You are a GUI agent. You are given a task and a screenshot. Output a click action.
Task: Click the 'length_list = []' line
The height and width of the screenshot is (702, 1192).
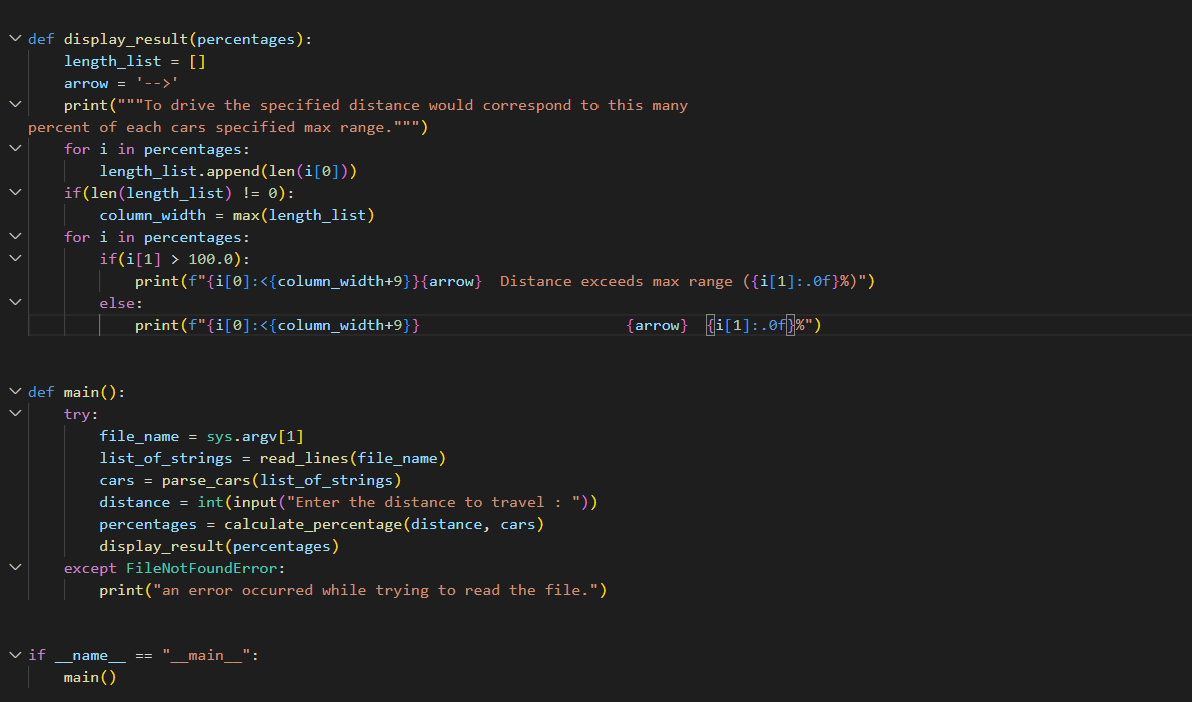point(135,61)
